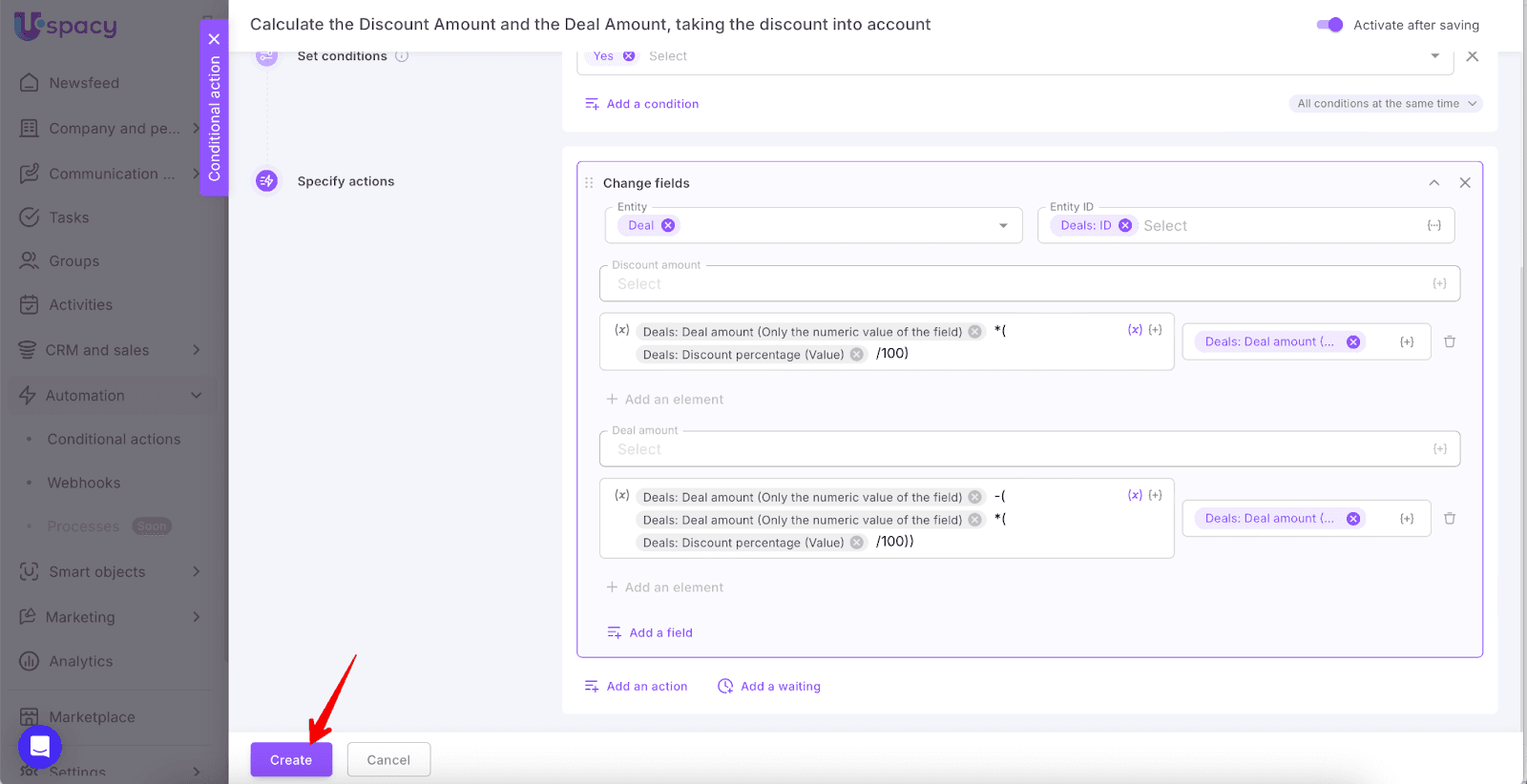Image resolution: width=1527 pixels, height=784 pixels.
Task: Remove the Deal entity chip
Action: click(668, 226)
